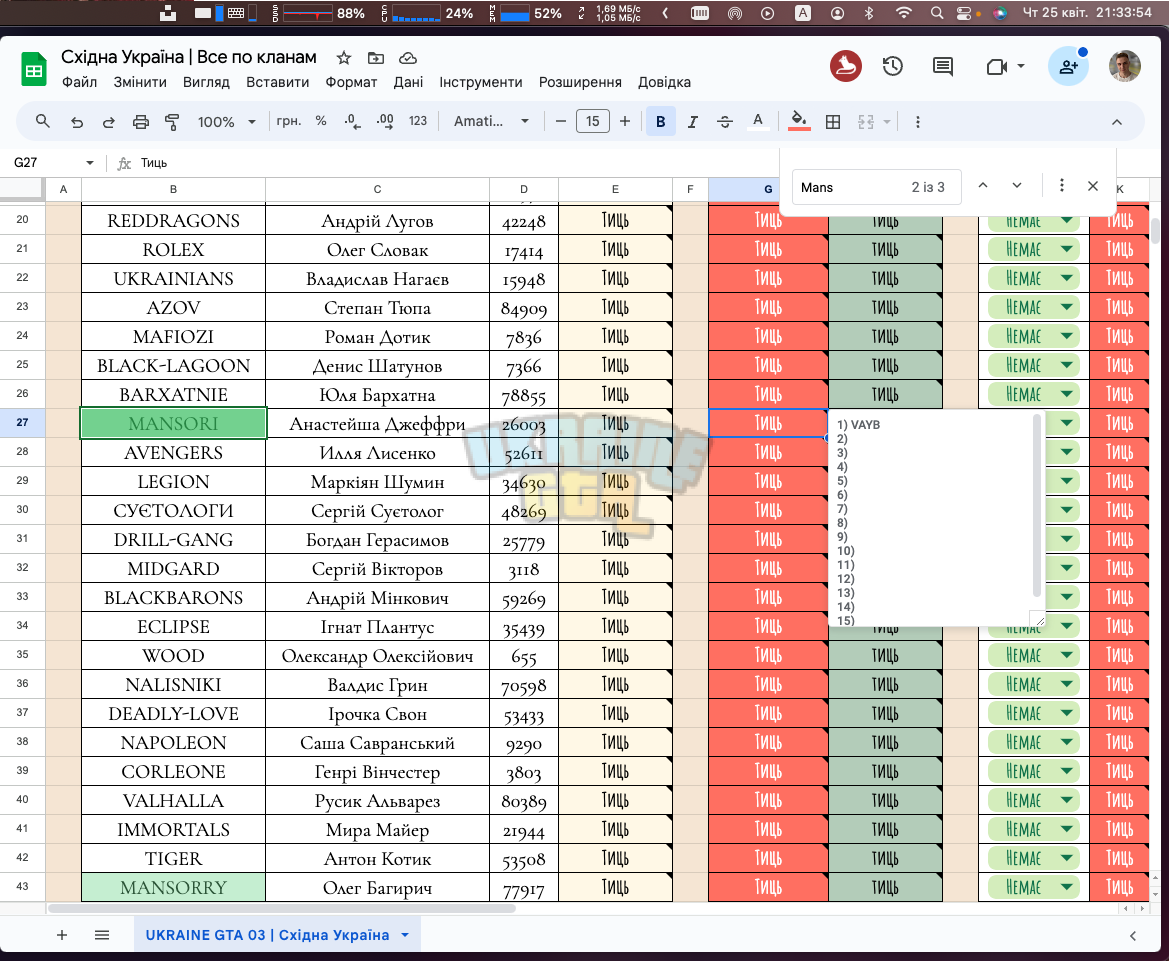Decrease decimal places

pos(353,122)
